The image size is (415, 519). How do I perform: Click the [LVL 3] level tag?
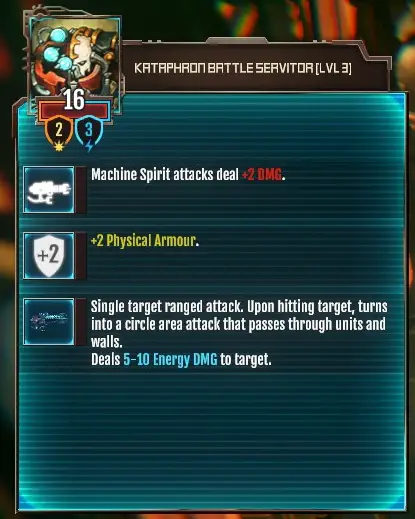tap(333, 68)
